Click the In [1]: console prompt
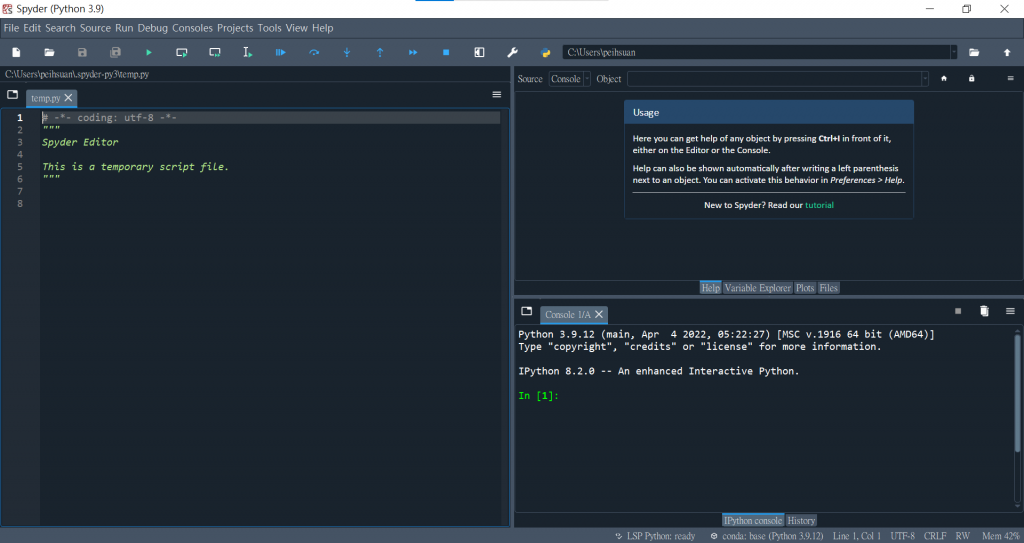This screenshot has height=543, width=1024. point(538,396)
